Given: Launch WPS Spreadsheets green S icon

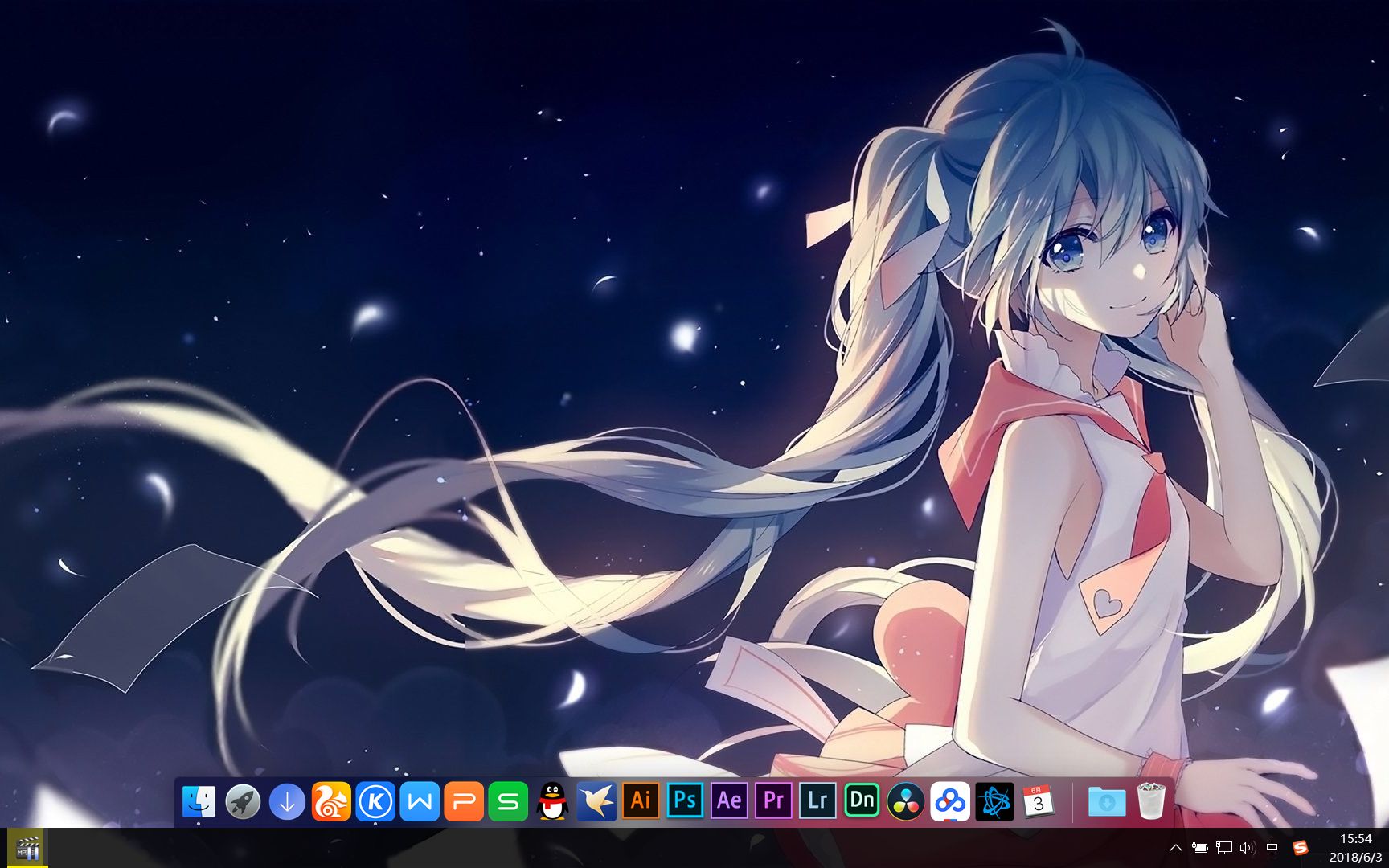Looking at the screenshot, I should point(508,801).
